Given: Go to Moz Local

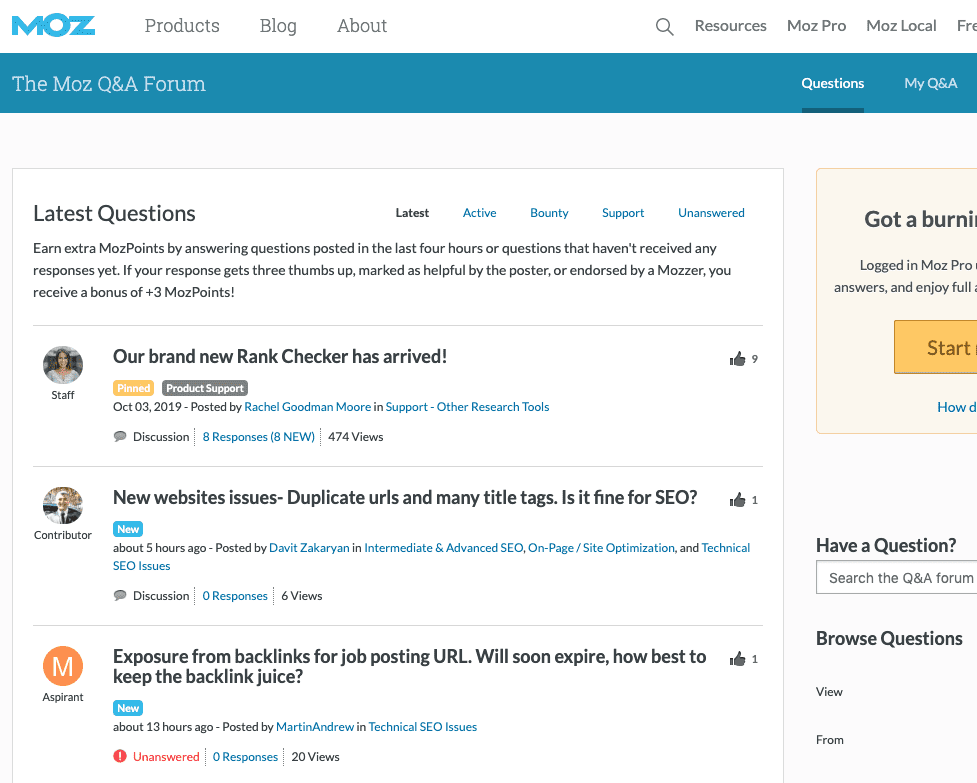Looking at the screenshot, I should [901, 26].
